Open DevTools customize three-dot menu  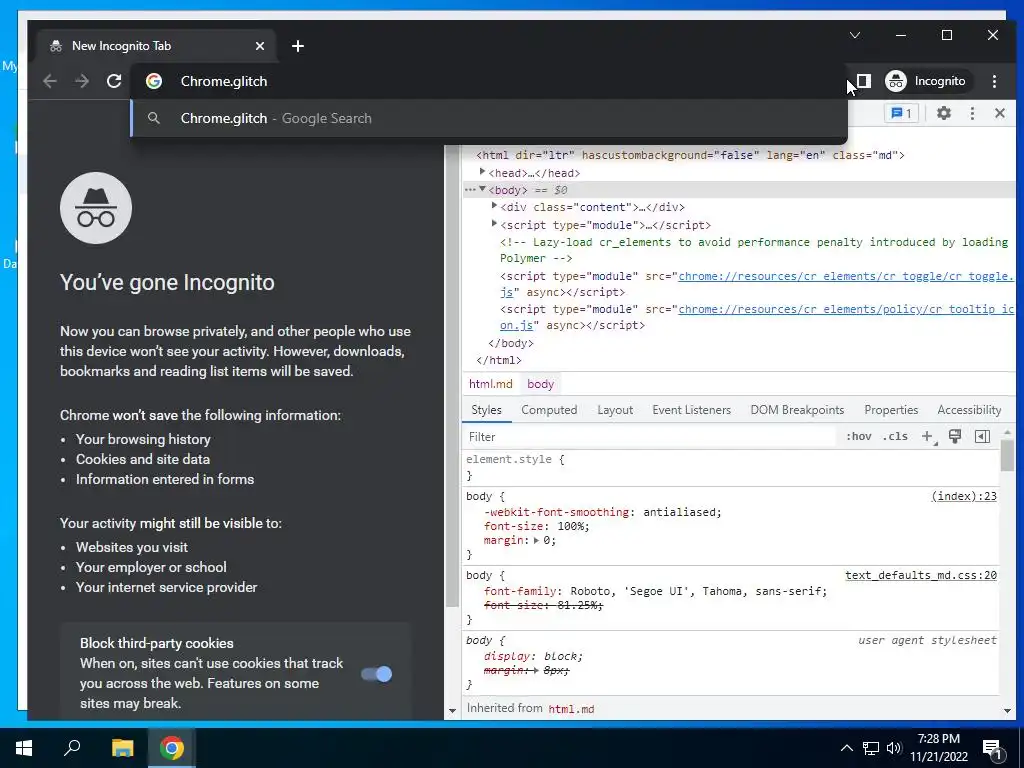972,113
